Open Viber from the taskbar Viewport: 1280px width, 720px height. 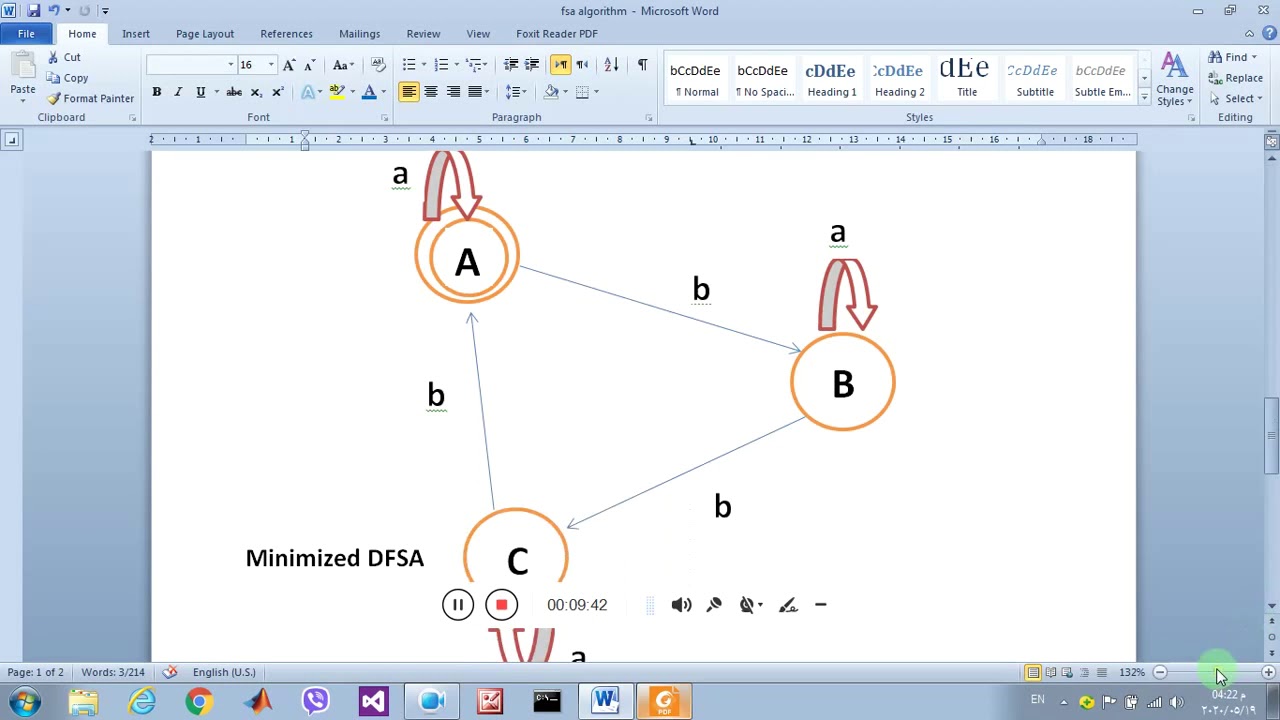(x=316, y=701)
